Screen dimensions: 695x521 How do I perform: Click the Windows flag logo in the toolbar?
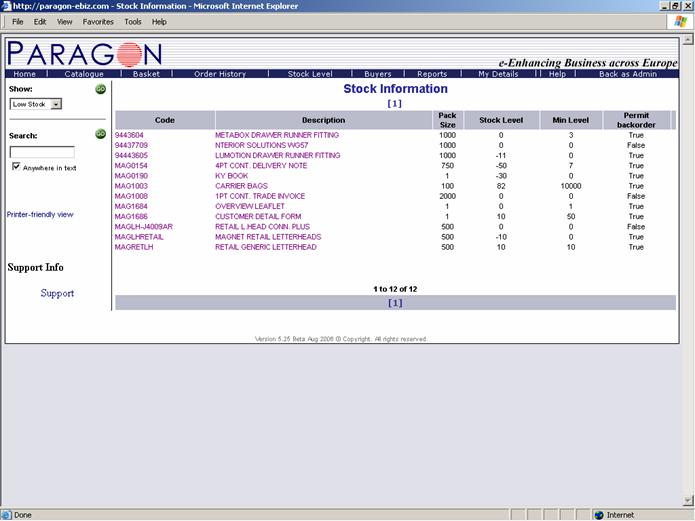click(x=680, y=21)
